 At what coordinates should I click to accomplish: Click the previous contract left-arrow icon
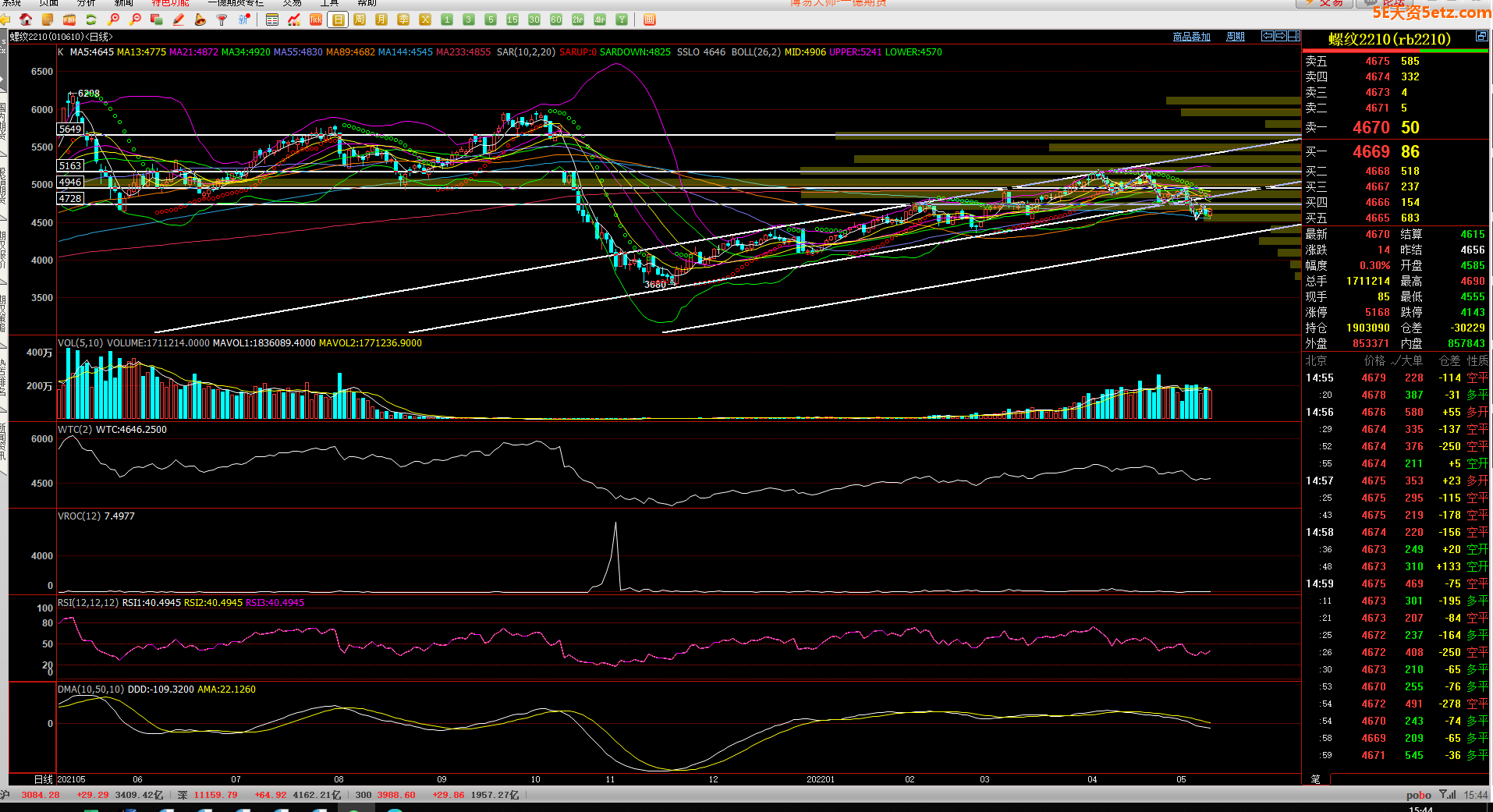click(x=1268, y=36)
